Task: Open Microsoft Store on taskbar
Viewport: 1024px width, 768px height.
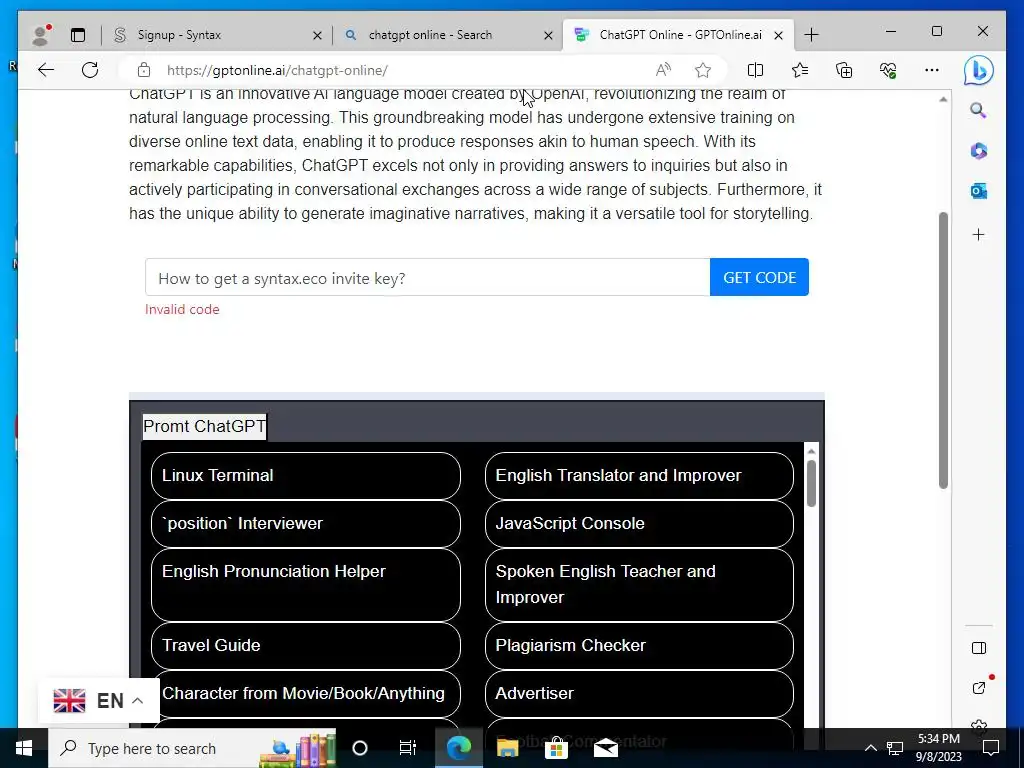Action: [x=556, y=748]
